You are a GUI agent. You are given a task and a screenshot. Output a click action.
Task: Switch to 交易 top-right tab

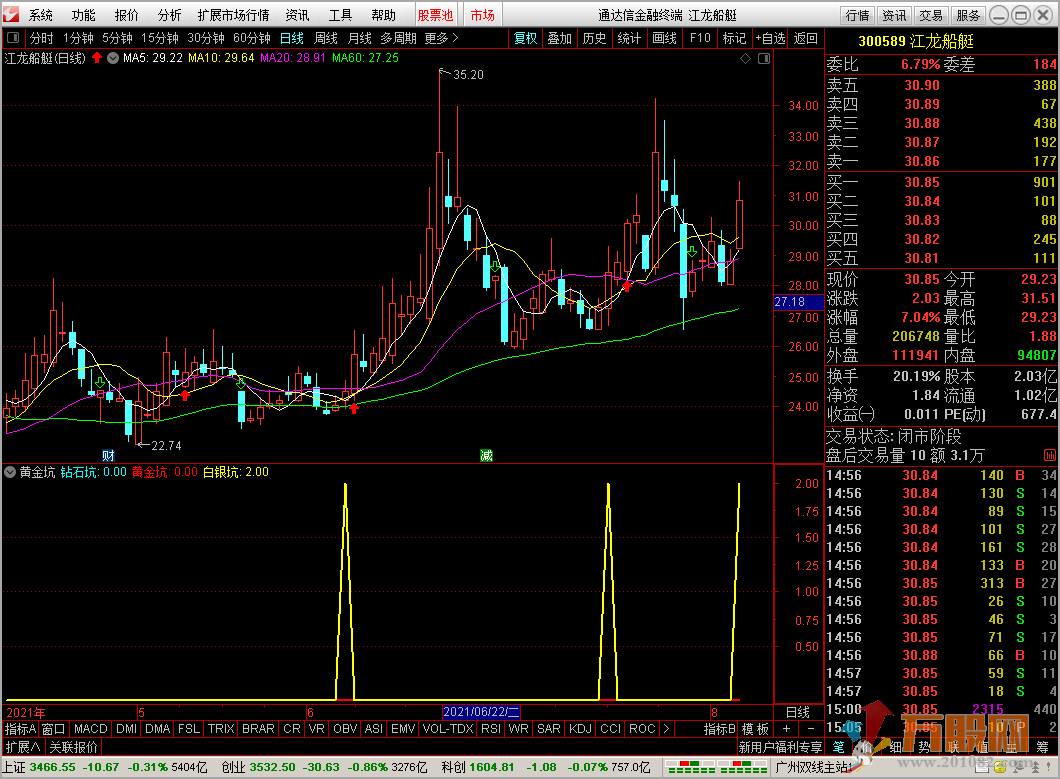coord(931,15)
